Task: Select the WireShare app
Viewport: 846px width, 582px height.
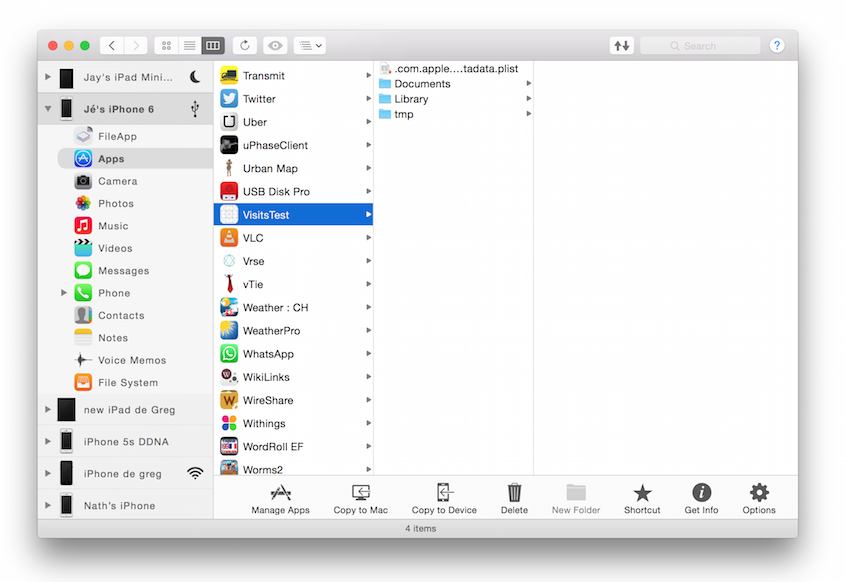Action: (x=294, y=400)
